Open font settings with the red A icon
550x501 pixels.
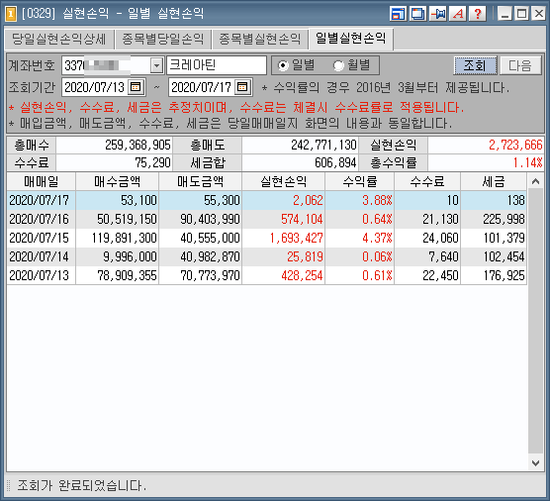tap(458, 14)
